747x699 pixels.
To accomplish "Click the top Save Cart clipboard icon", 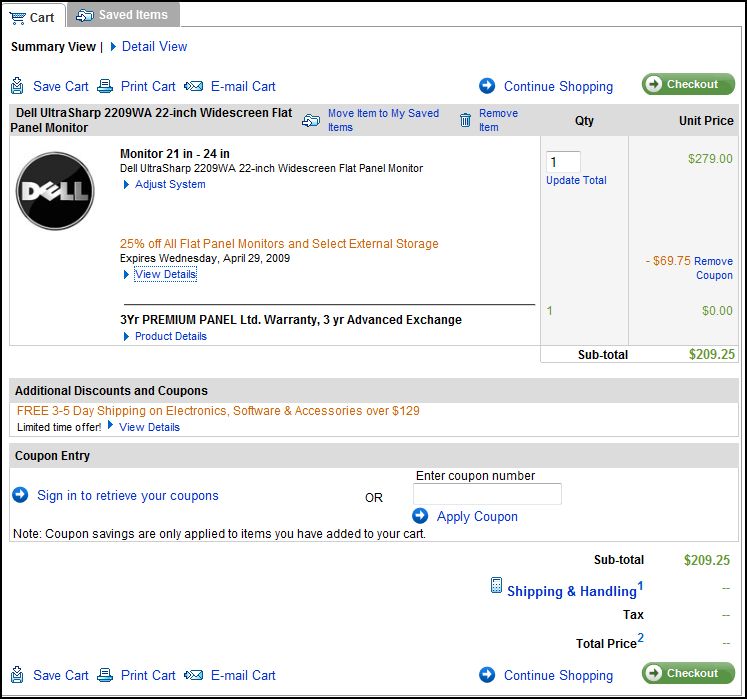I will coord(17,86).
